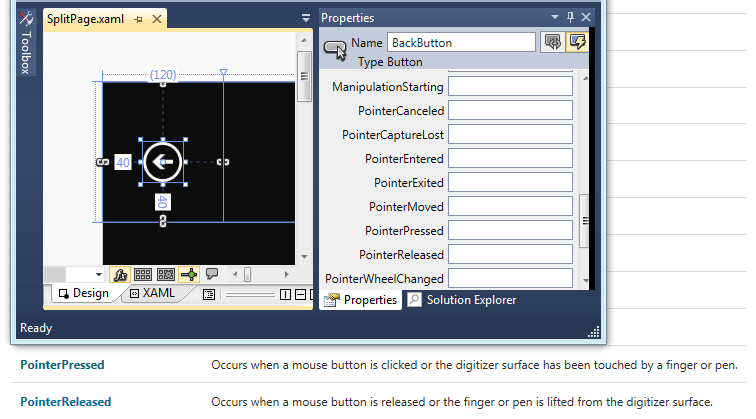Switch to the Properties bottom tab
Screen dimensions: 756x419
(x=361, y=300)
